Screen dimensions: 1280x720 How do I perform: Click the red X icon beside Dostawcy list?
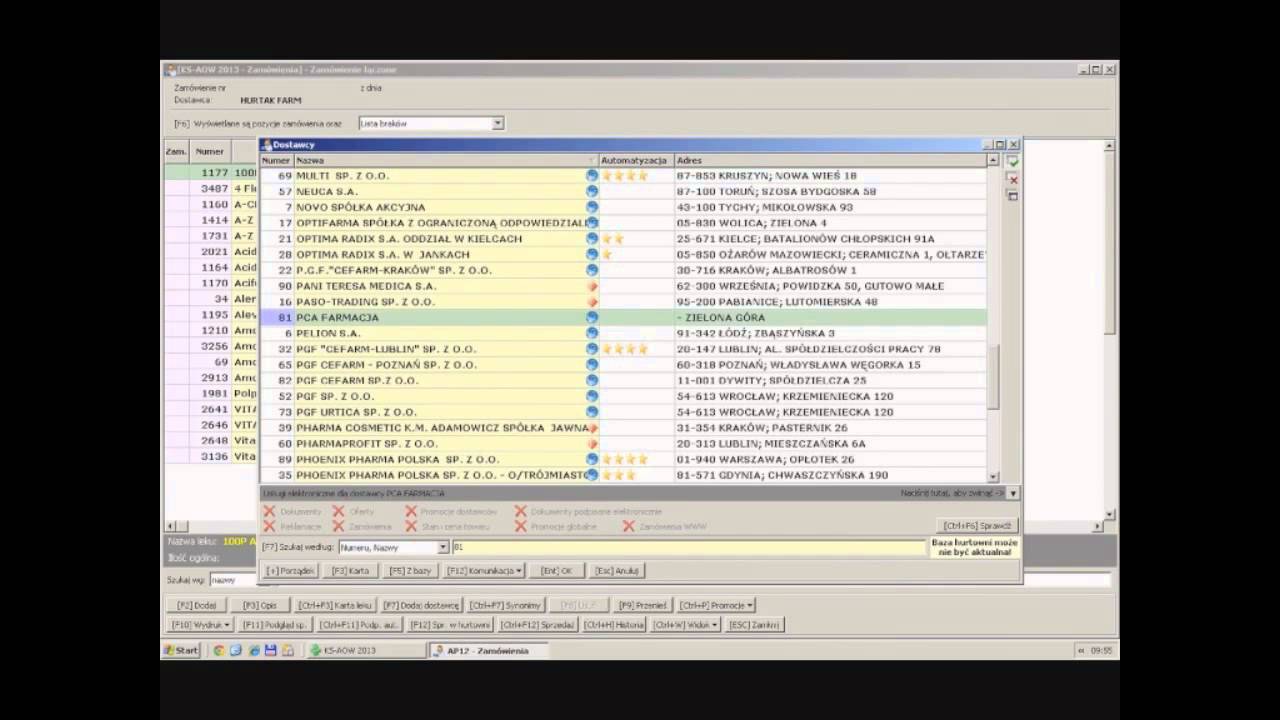pos(1012,179)
